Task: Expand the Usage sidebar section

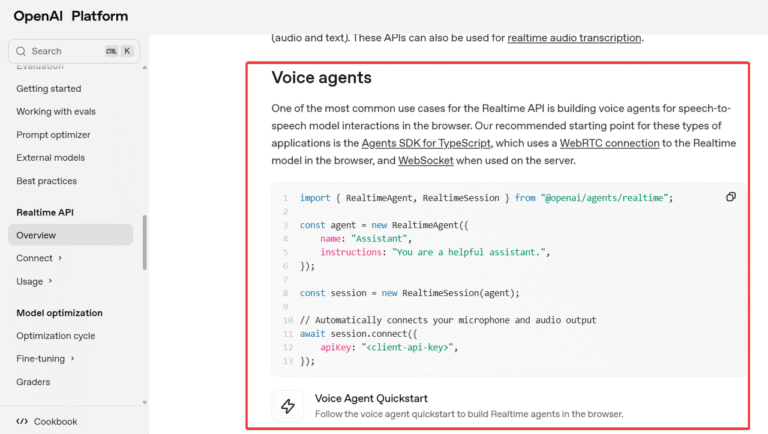Action: tap(51, 281)
